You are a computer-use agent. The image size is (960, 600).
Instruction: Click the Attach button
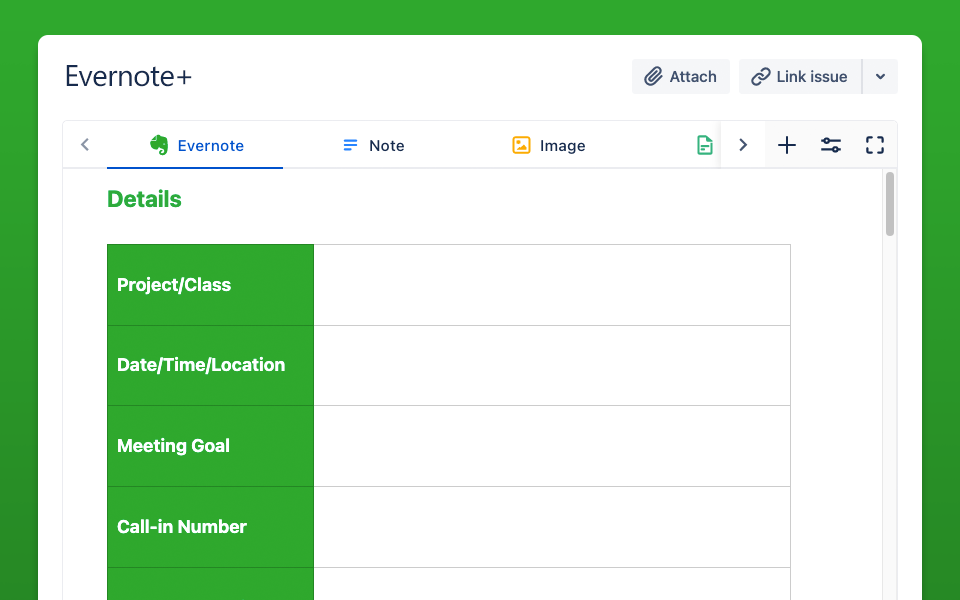click(681, 77)
